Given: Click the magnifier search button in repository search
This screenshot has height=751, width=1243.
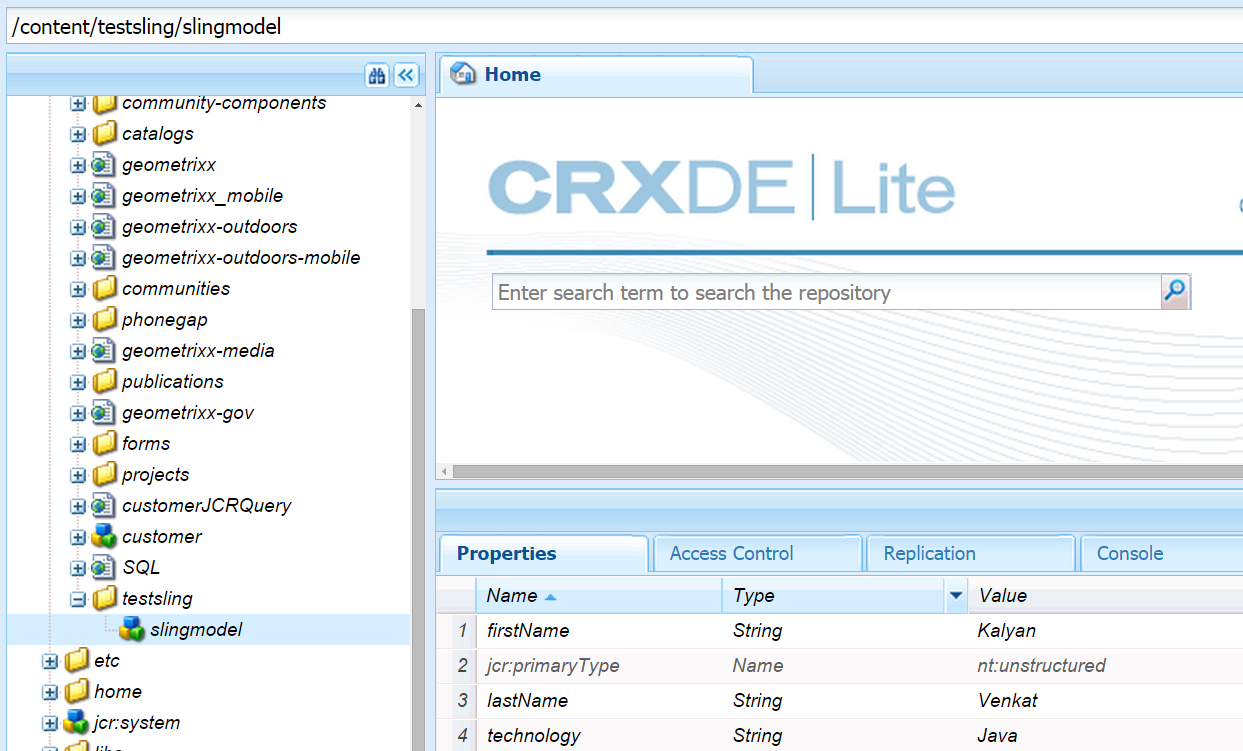Looking at the screenshot, I should (x=1175, y=292).
